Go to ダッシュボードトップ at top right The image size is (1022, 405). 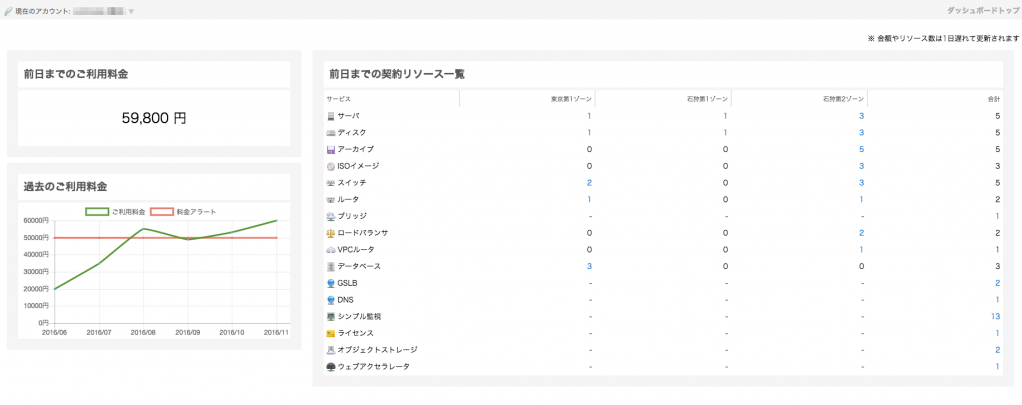click(983, 11)
